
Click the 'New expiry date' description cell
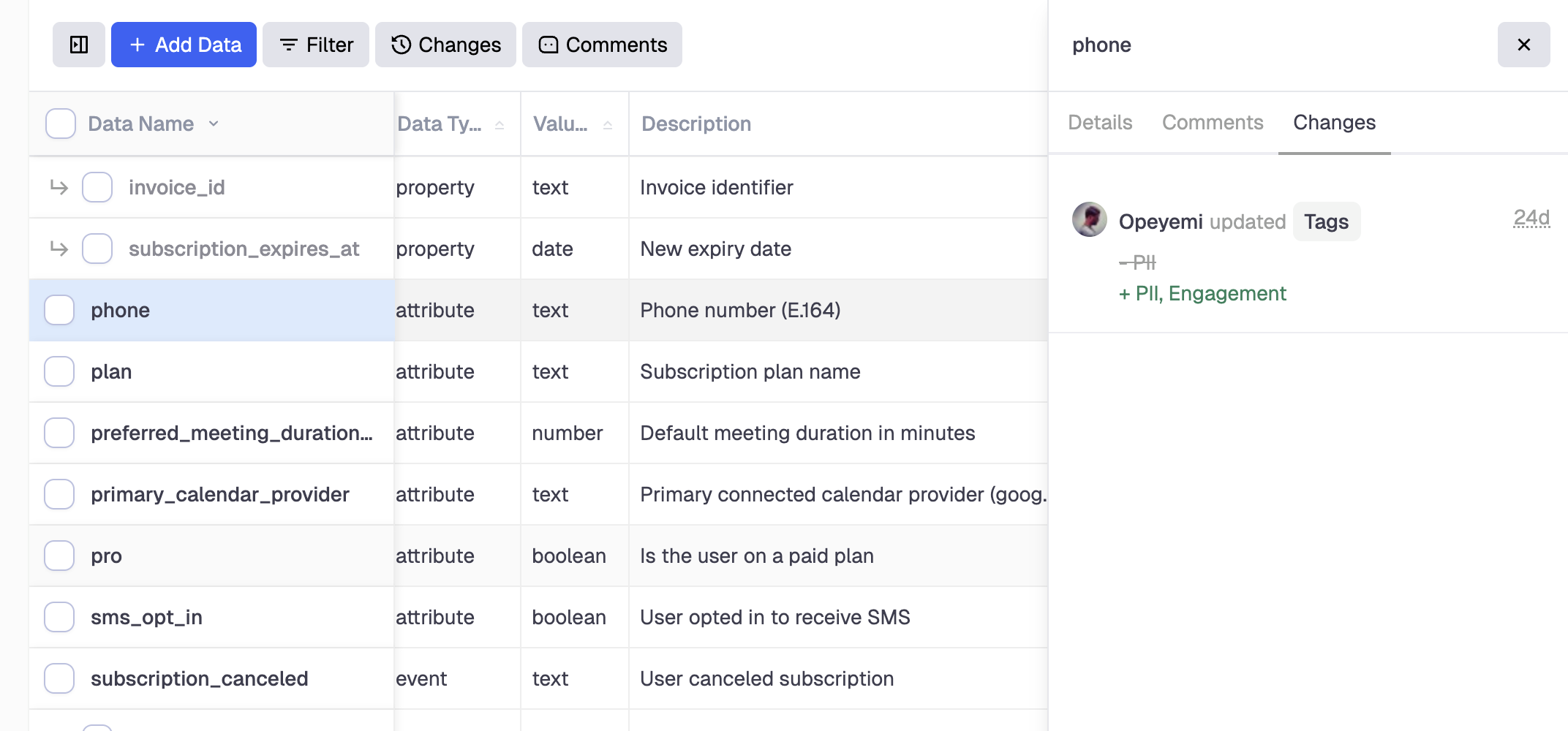point(716,249)
